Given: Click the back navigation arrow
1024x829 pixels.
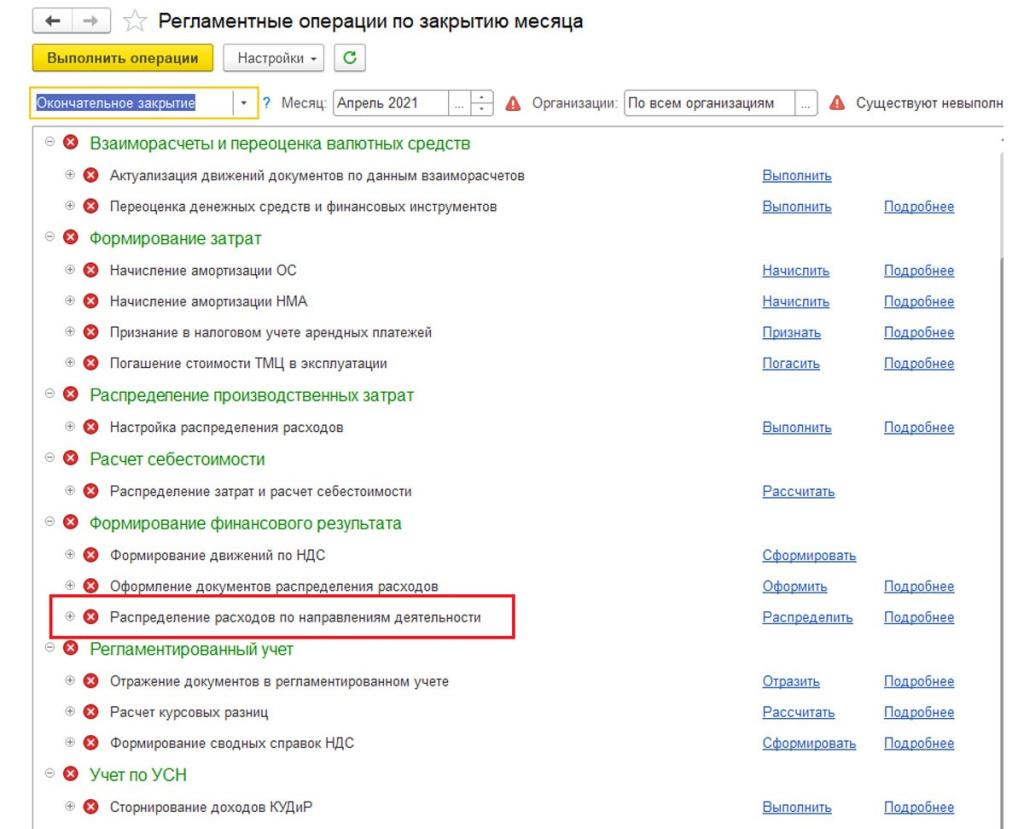Looking at the screenshot, I should pos(53,19).
